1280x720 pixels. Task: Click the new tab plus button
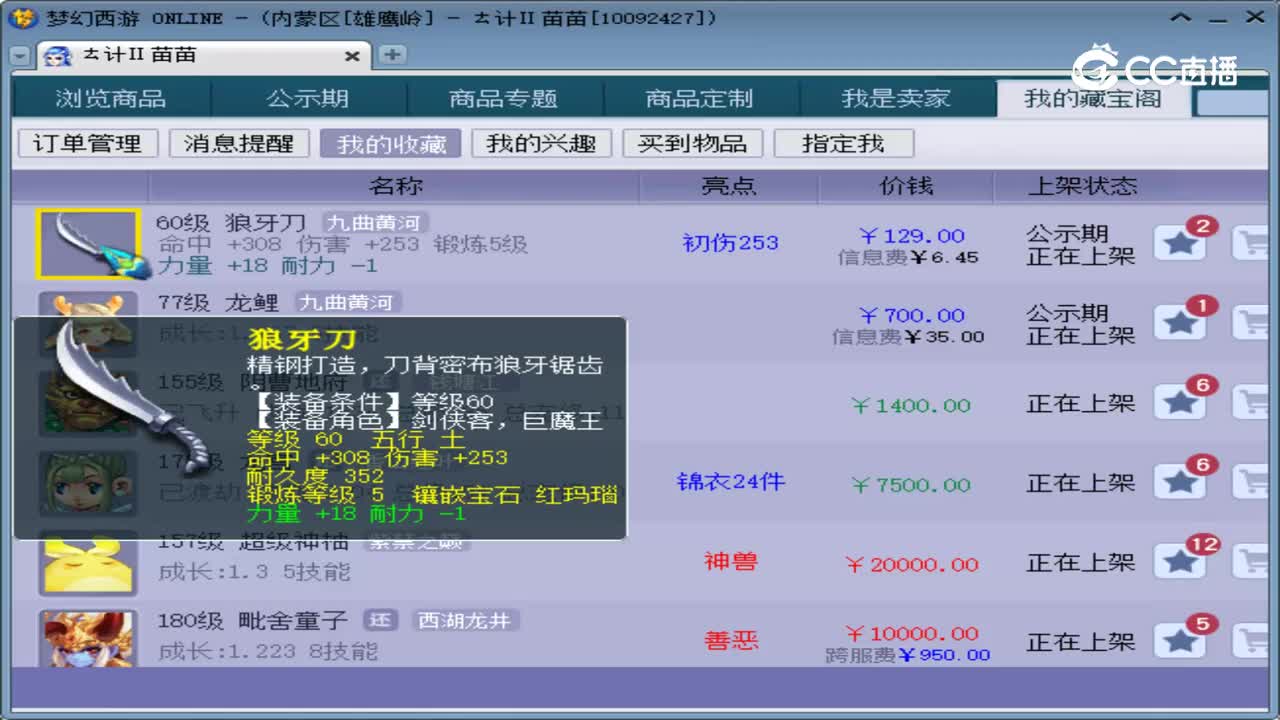pos(390,56)
